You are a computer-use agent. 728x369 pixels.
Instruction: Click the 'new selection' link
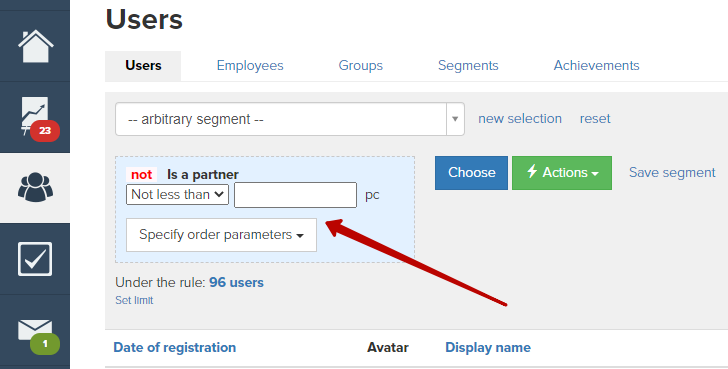tap(520, 119)
